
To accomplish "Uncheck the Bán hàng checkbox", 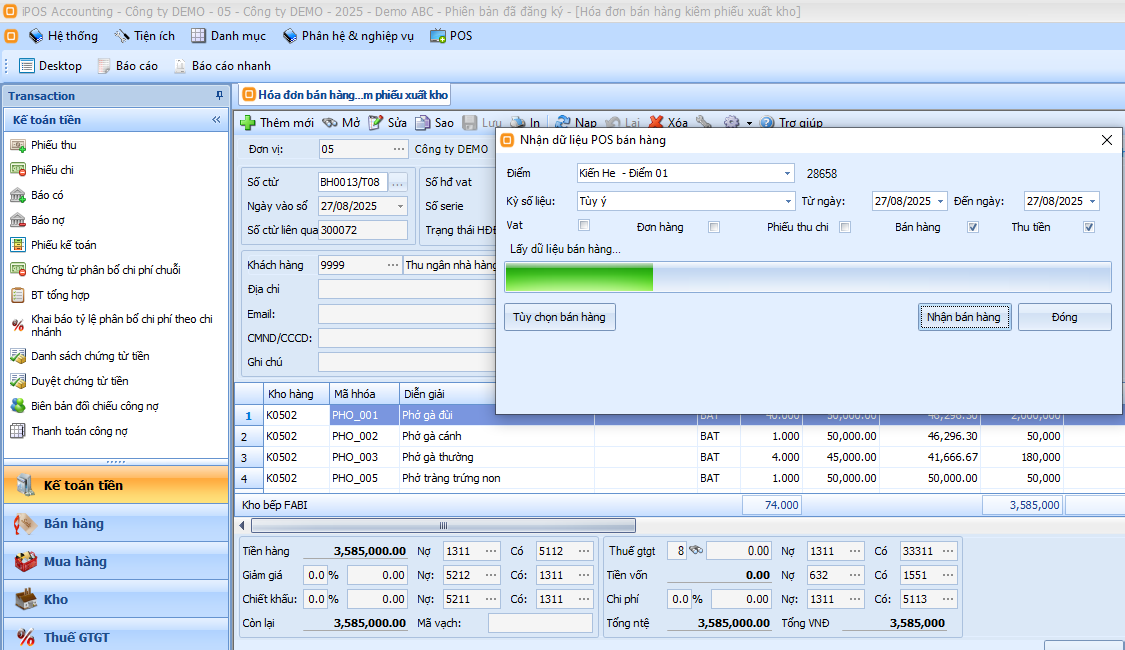I will (973, 227).
